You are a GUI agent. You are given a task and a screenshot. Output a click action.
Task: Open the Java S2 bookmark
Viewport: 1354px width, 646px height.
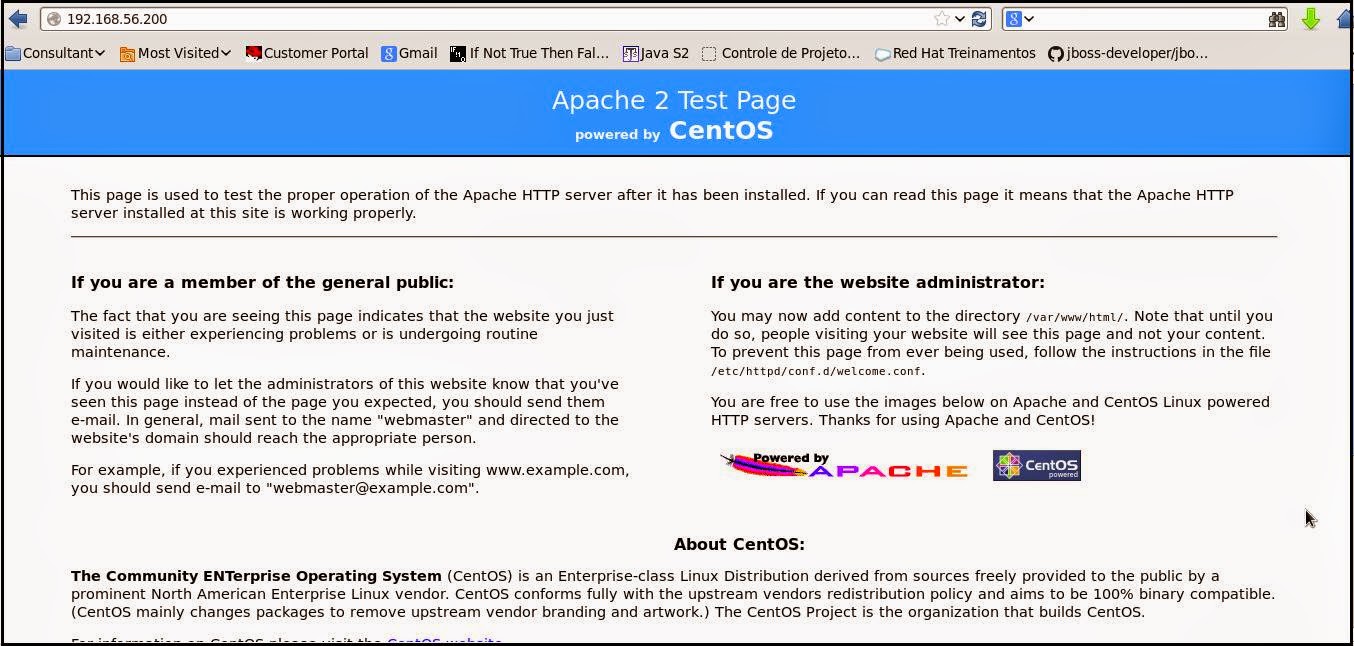656,53
